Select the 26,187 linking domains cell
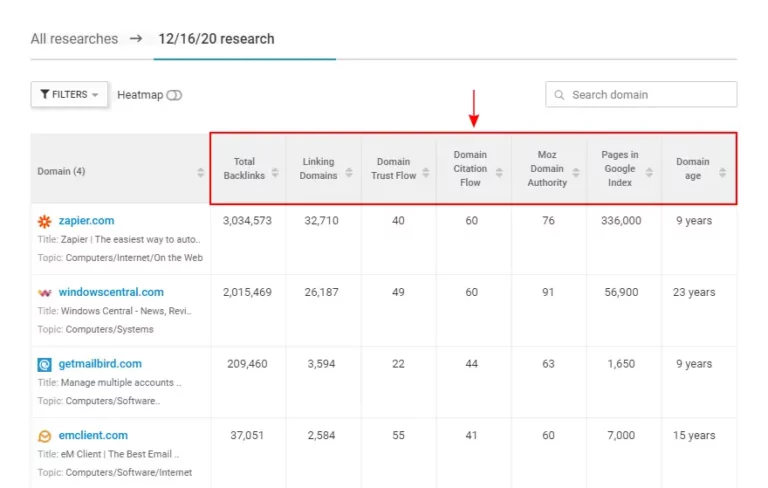Viewport: 768px width, 488px height. [321, 292]
